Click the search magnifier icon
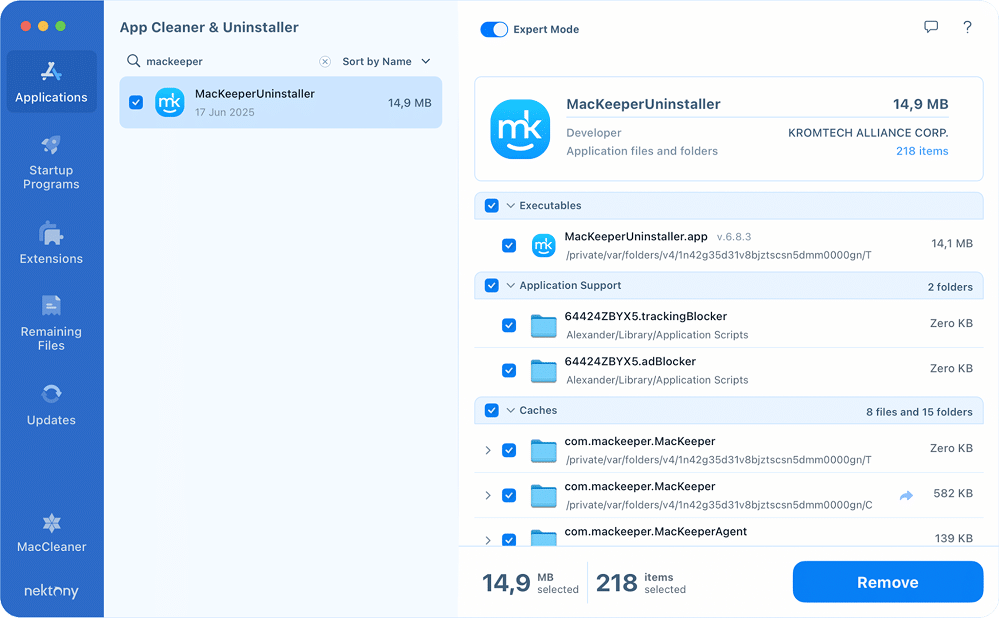999x618 pixels. 133,61
